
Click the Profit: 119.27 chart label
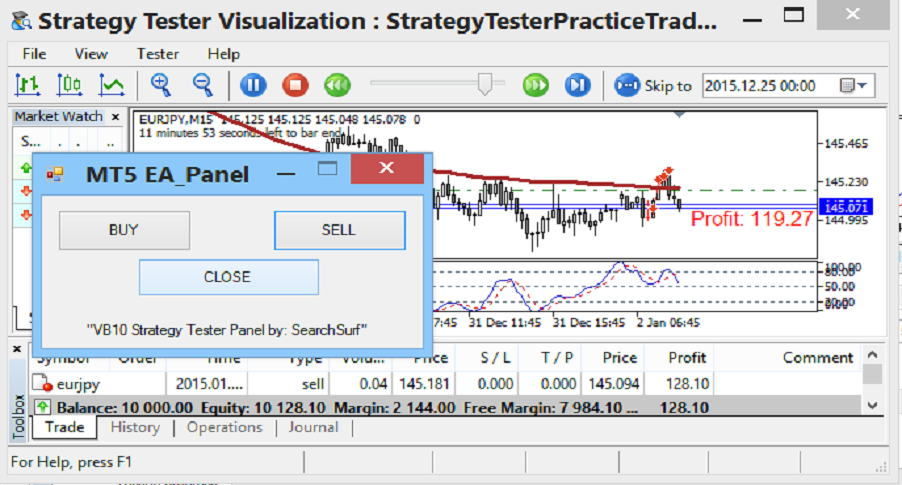click(x=751, y=219)
